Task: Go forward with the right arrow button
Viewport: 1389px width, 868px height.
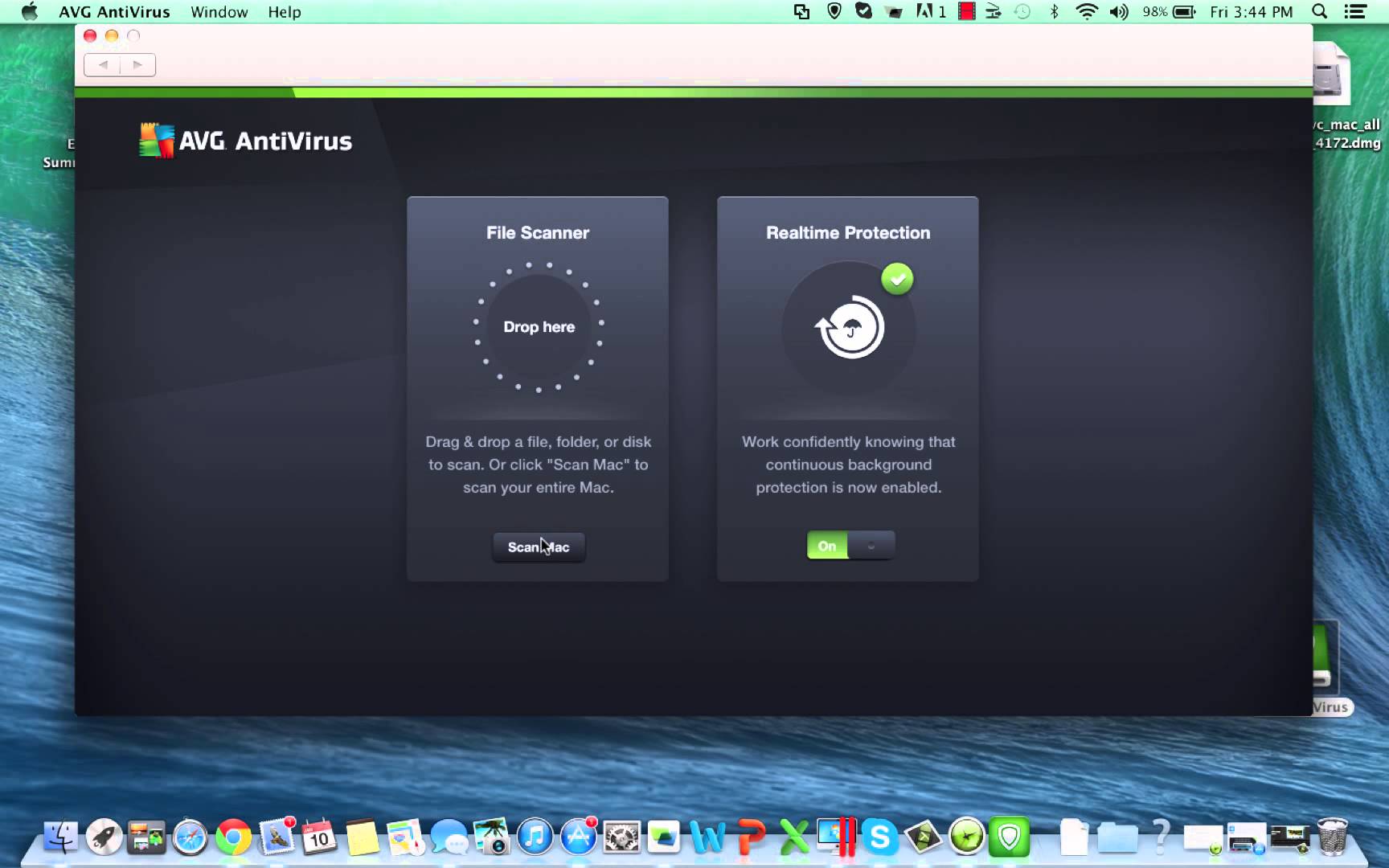Action: tap(137, 65)
